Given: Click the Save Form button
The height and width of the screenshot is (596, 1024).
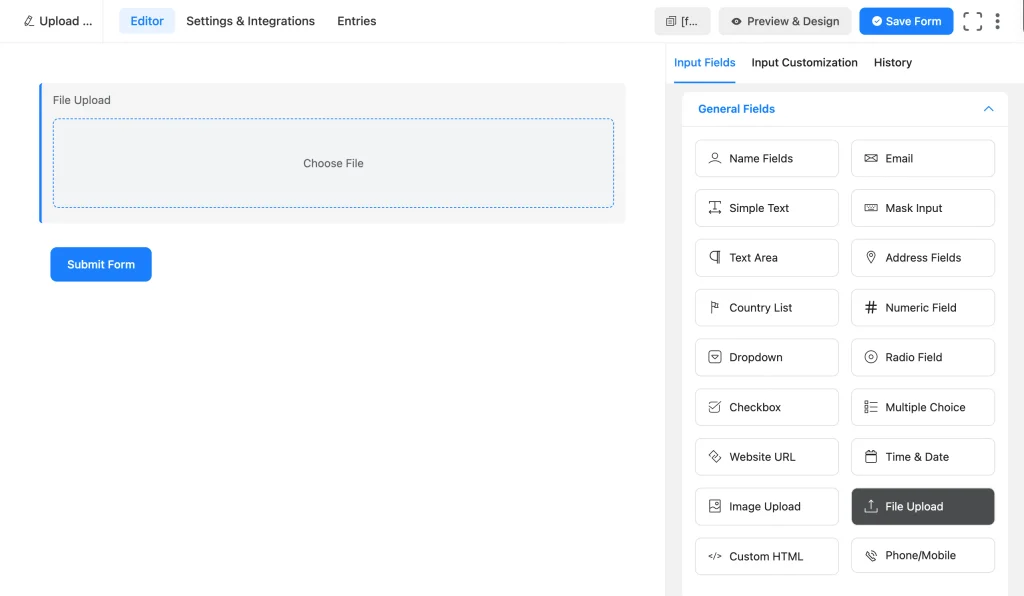Looking at the screenshot, I should (x=906, y=22).
